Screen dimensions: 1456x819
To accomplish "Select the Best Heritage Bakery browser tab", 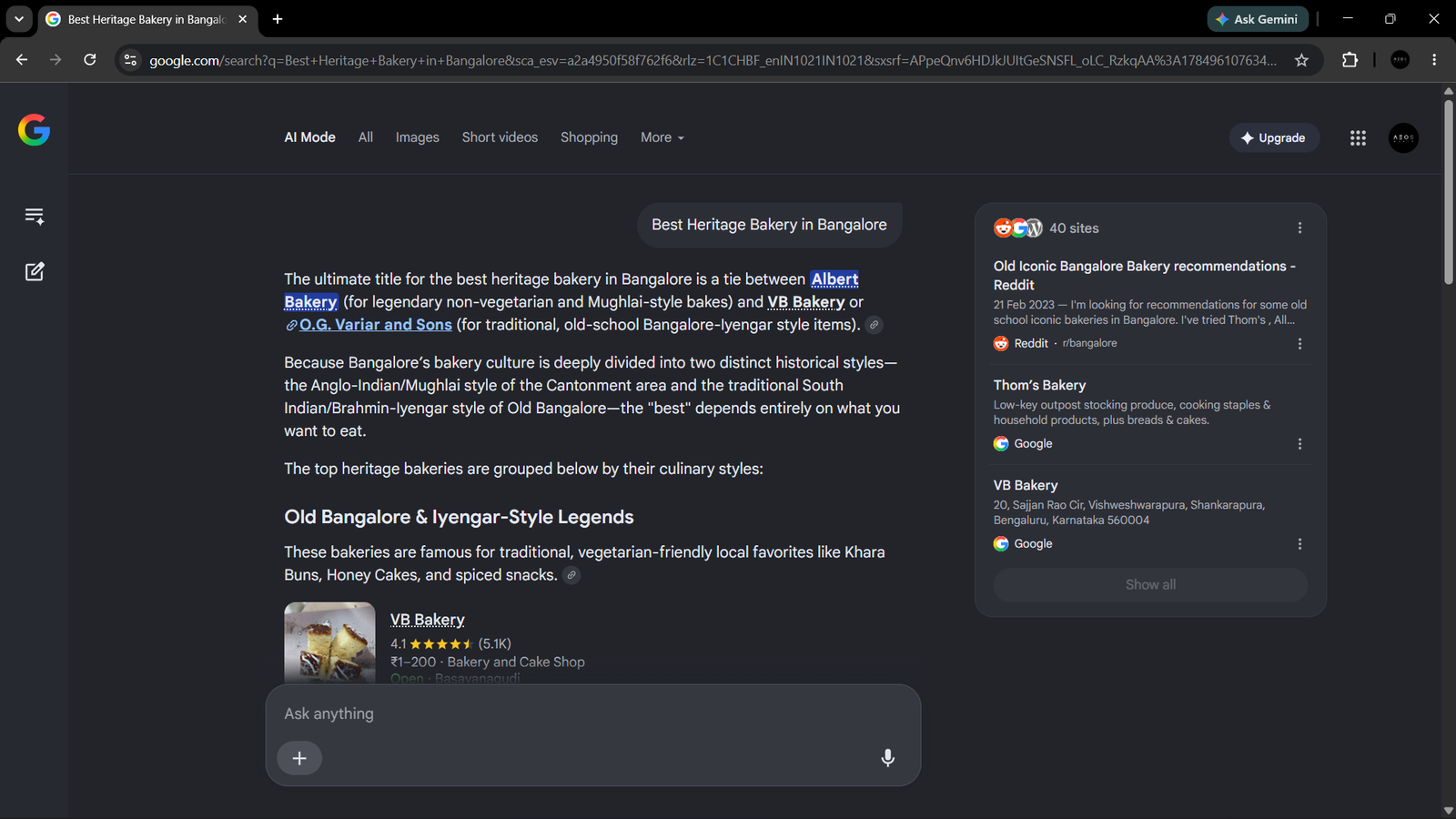I will click(x=146, y=19).
